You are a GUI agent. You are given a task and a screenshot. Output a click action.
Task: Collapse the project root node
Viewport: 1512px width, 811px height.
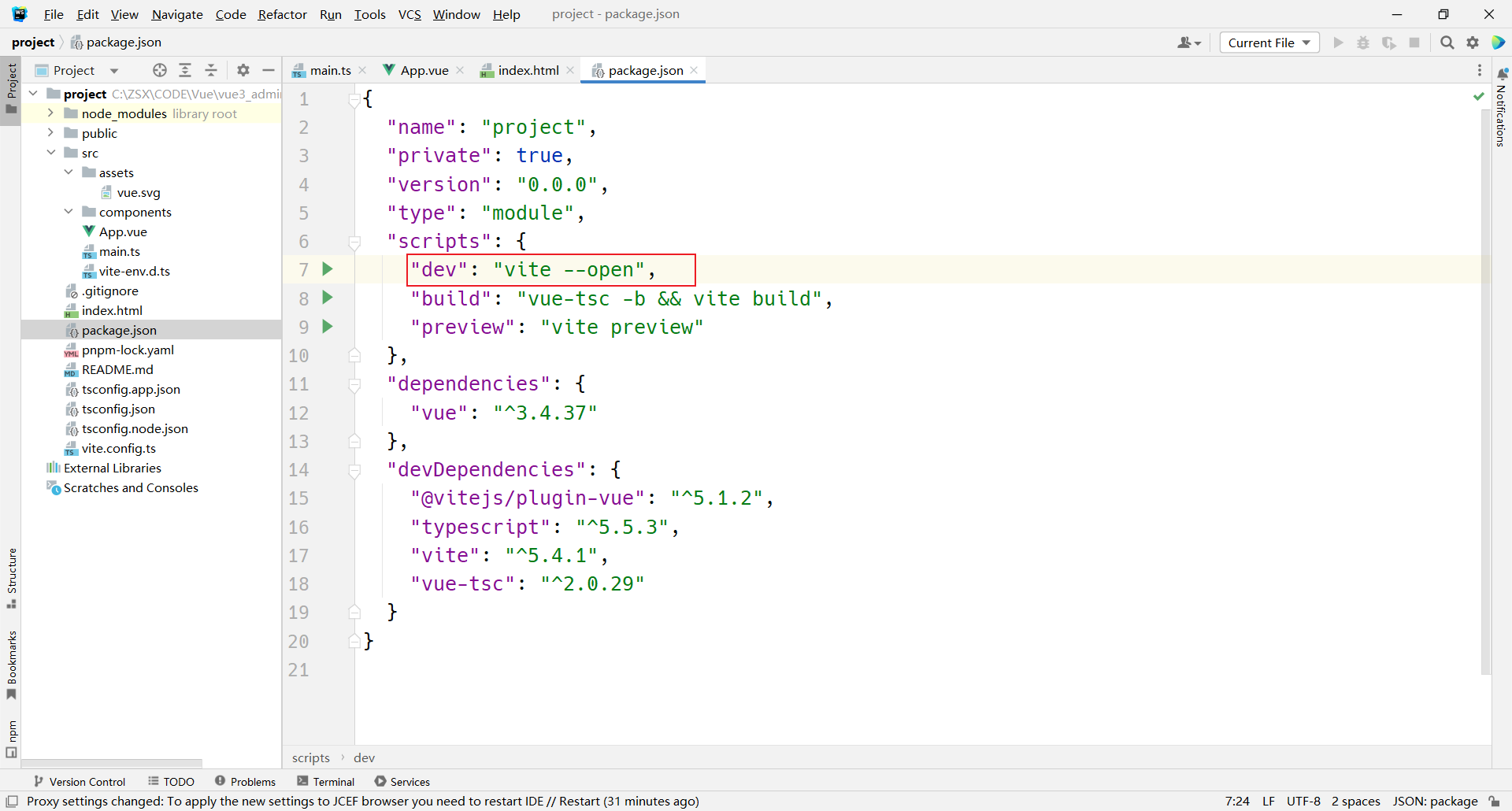coord(33,94)
